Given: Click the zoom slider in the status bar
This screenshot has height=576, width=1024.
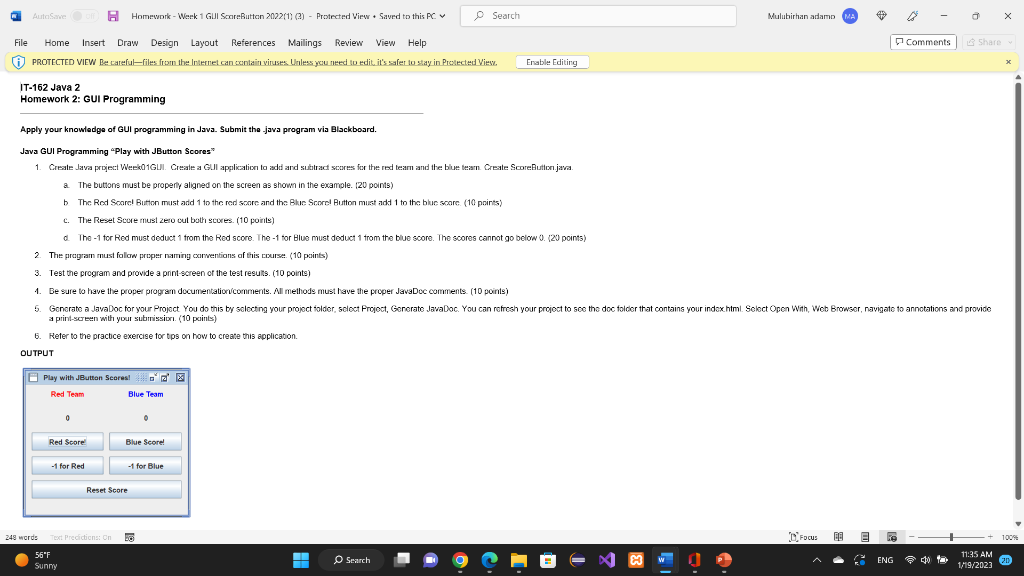Looking at the screenshot, I should [x=951, y=537].
